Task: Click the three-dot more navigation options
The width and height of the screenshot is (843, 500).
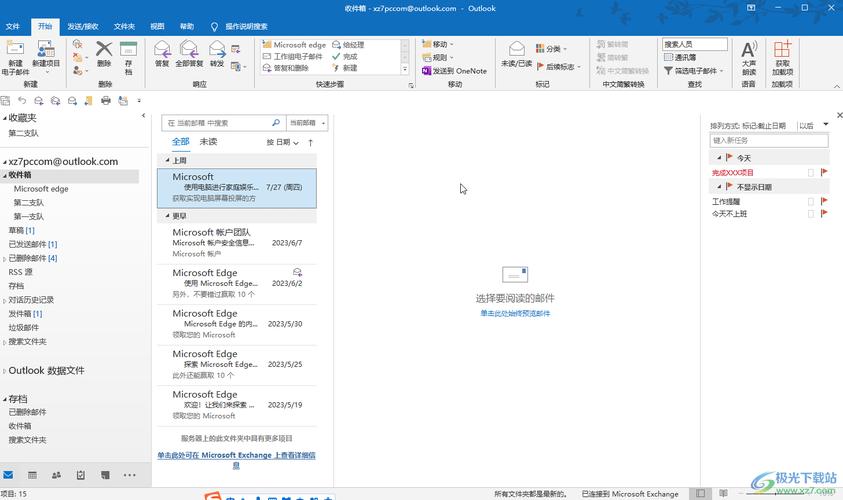Action: pyautogui.click(x=130, y=475)
